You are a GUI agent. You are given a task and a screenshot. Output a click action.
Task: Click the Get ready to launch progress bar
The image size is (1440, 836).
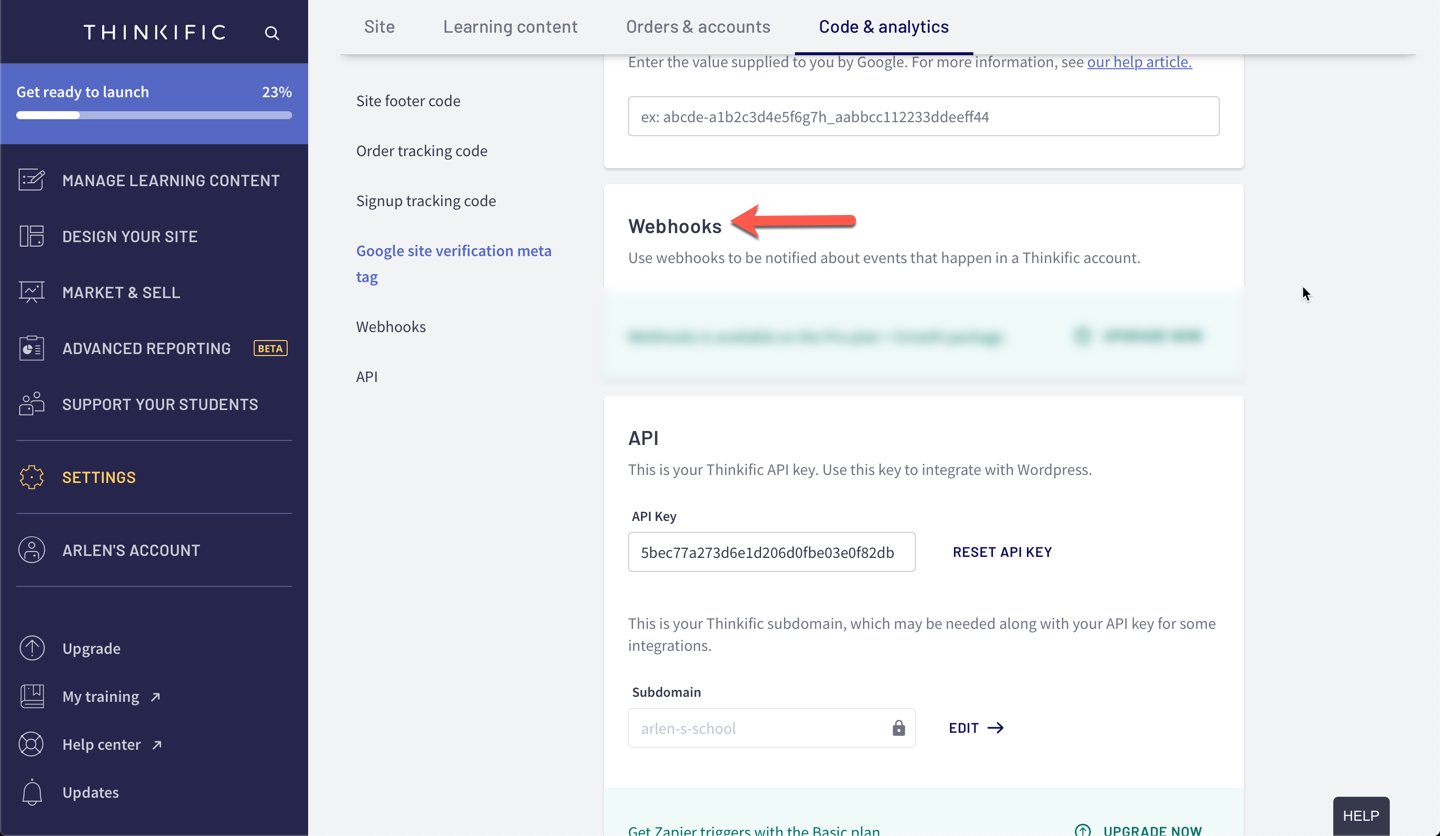tap(154, 115)
